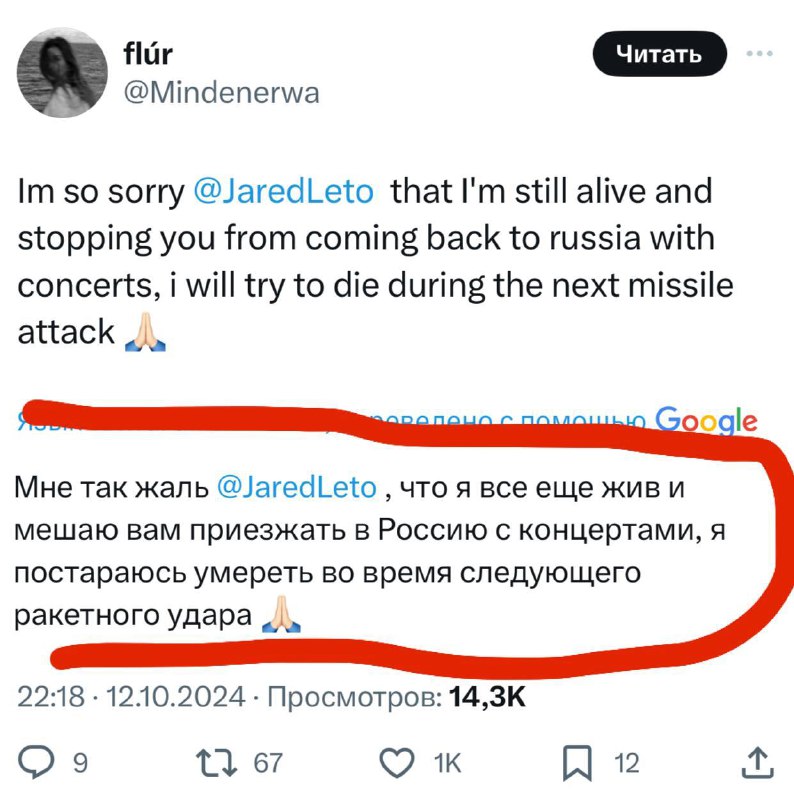794x800 pixels.
Task: Open the three-dot more options menu
Action: pos(759,53)
